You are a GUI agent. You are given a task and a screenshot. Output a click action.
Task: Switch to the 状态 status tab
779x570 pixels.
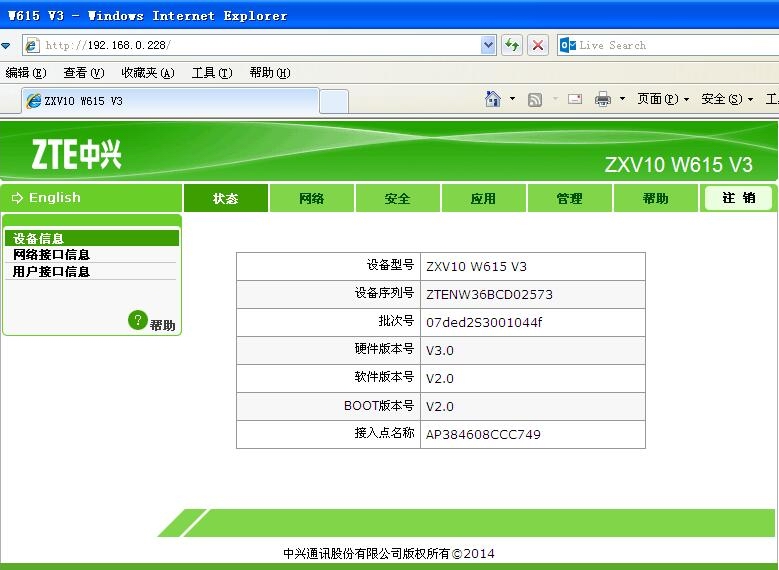coord(226,198)
